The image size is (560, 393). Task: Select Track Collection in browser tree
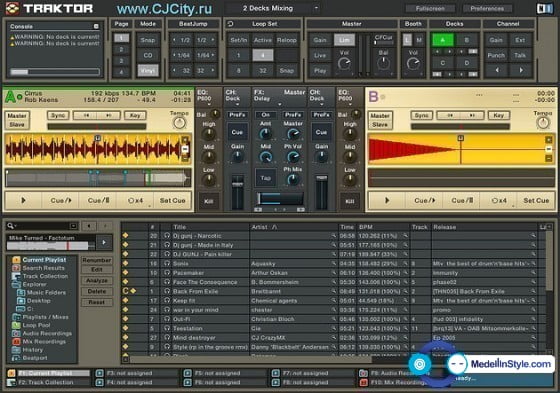(45, 276)
